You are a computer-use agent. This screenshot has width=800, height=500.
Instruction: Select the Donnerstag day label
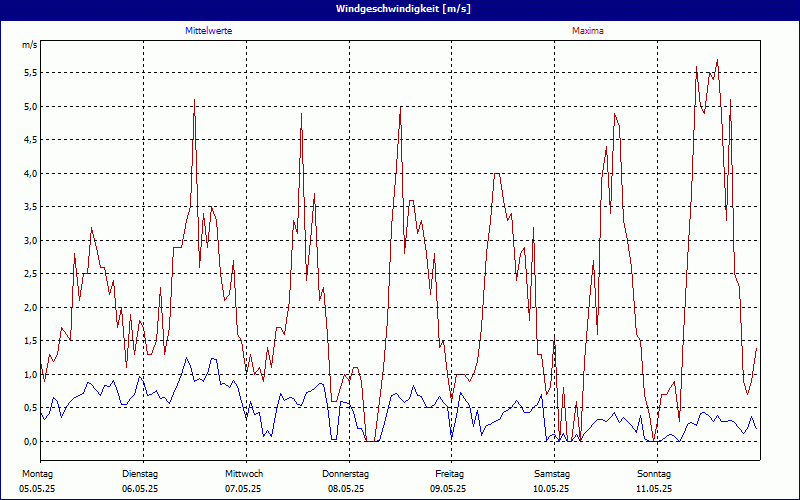346,473
